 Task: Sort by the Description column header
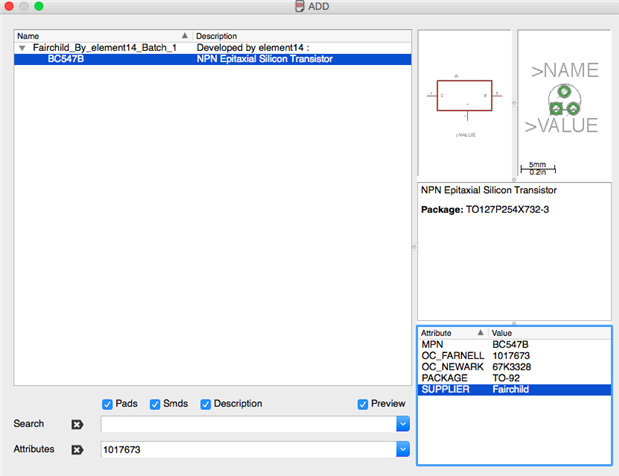(302, 36)
